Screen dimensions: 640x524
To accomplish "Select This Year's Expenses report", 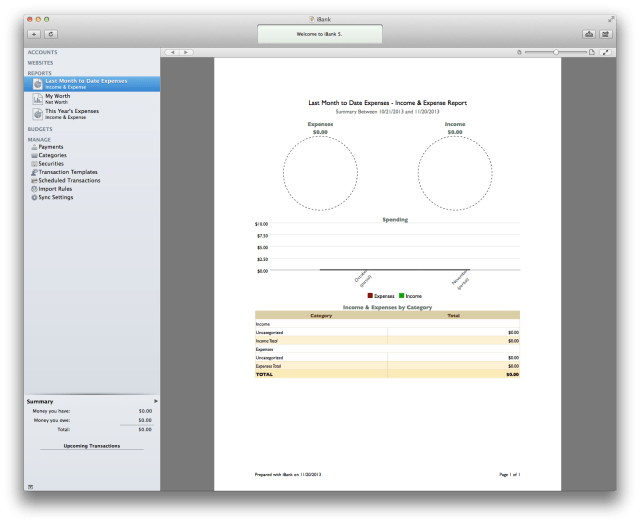I will click(70, 114).
